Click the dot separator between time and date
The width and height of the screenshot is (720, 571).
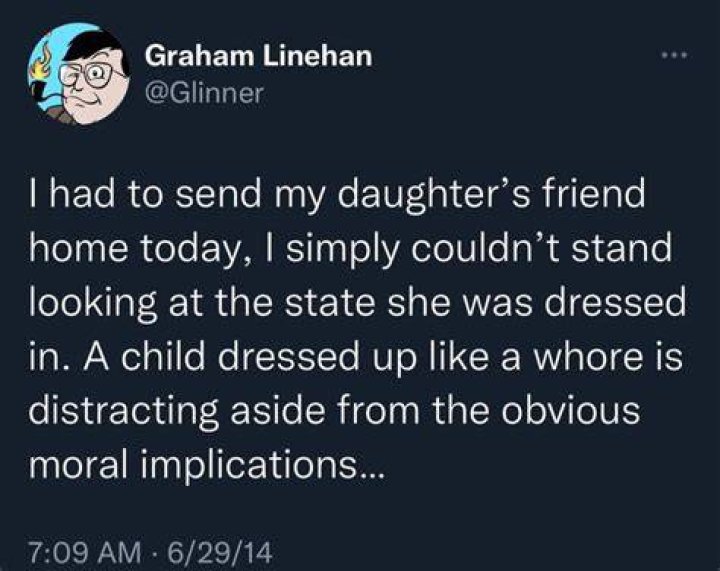[155, 553]
